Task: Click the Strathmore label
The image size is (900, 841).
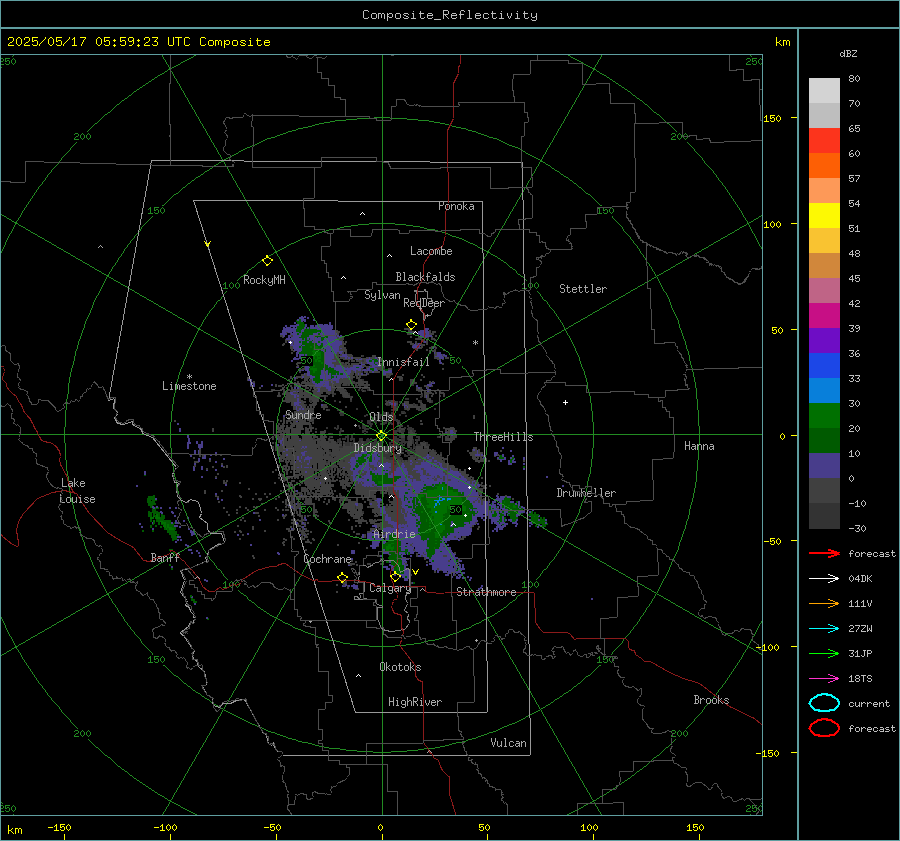Action: [486, 592]
